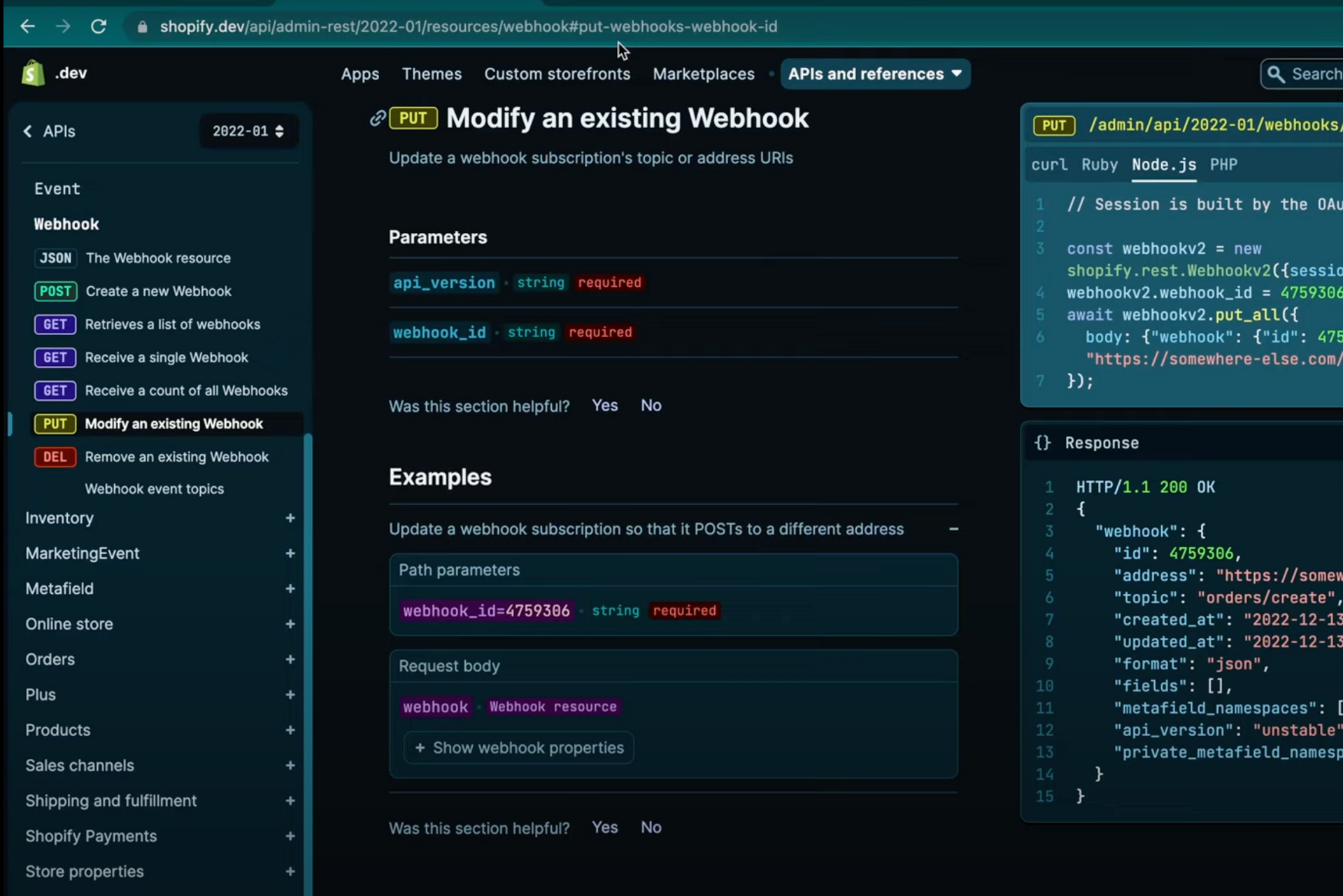This screenshot has height=896, width=1343.
Task: Click the JSON badge for Webhook resource
Action: point(55,258)
